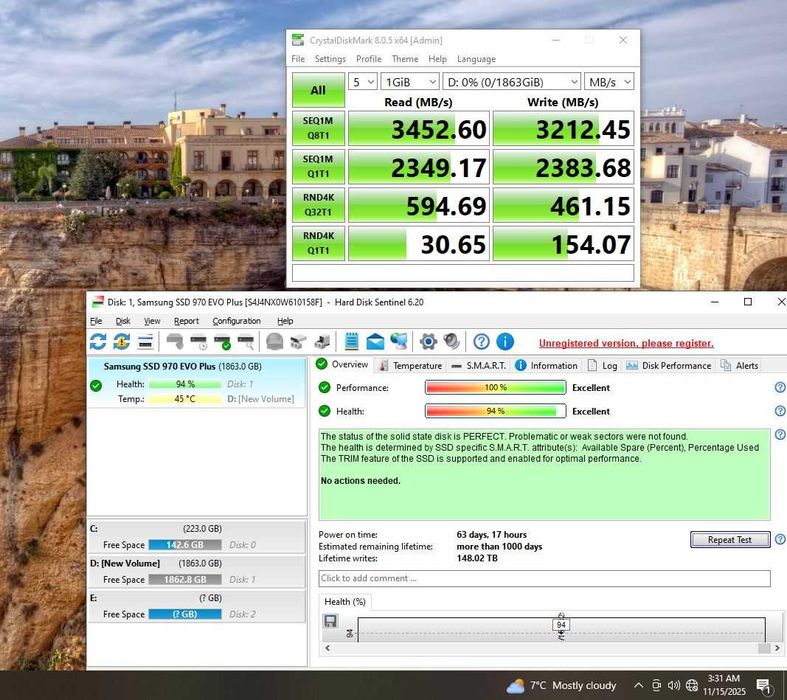787x700 pixels.
Task: Click the blue envelope email icon
Action: pyautogui.click(x=375, y=342)
